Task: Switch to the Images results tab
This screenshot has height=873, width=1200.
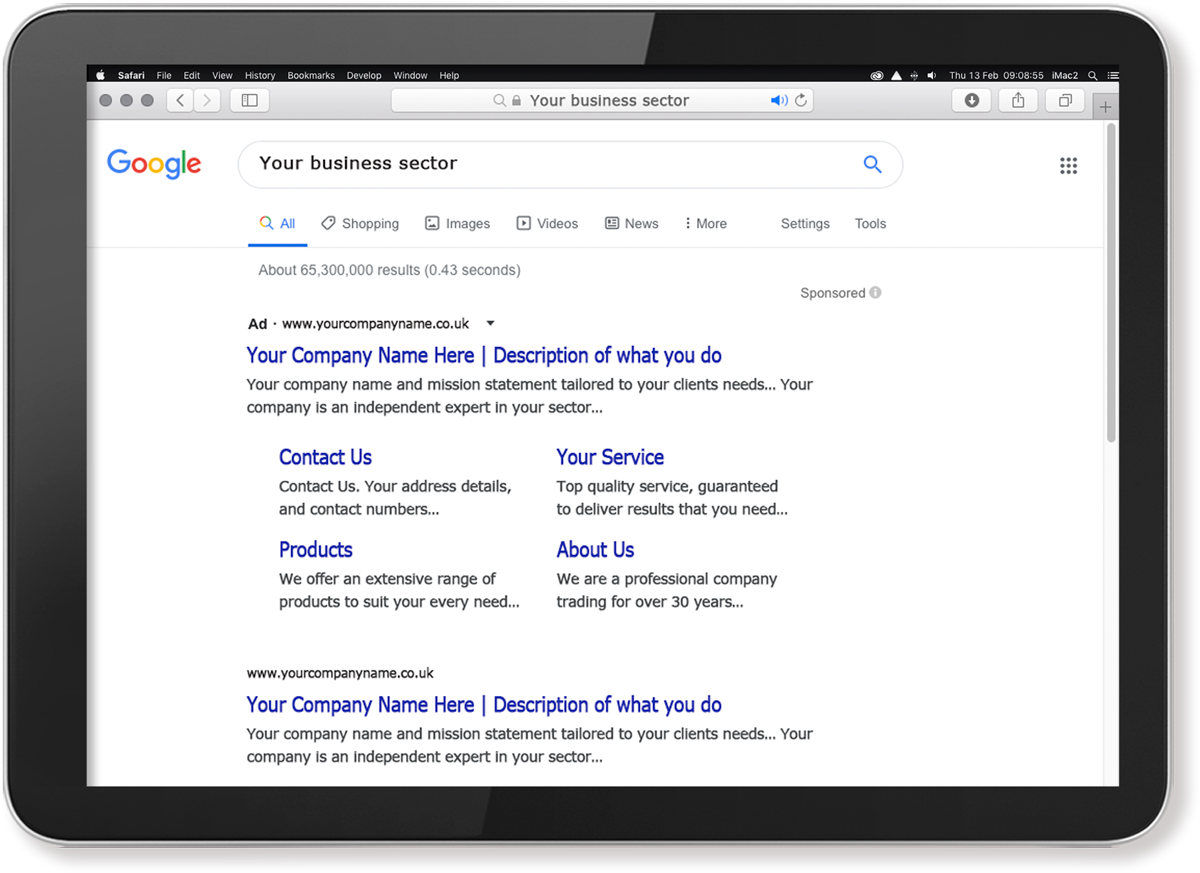Action: tap(457, 224)
